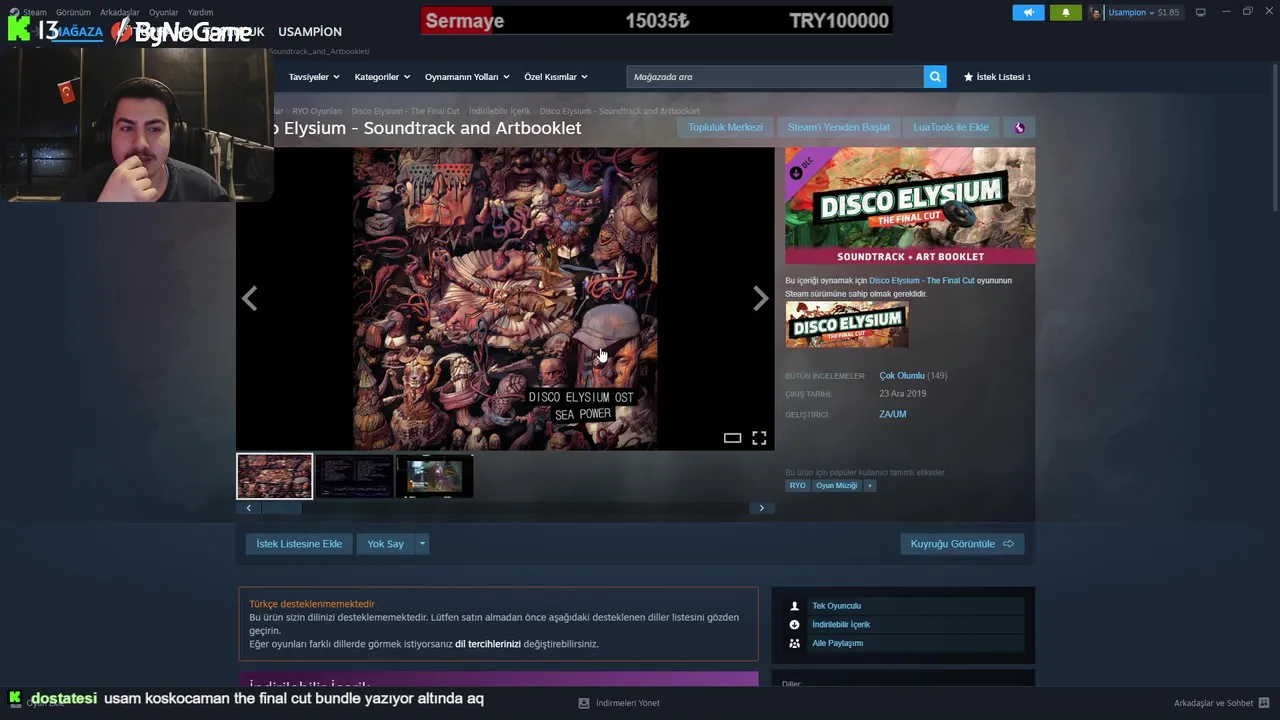Go to the USAMPİON profile tab
Screen dimensions: 1280x720
click(x=310, y=32)
